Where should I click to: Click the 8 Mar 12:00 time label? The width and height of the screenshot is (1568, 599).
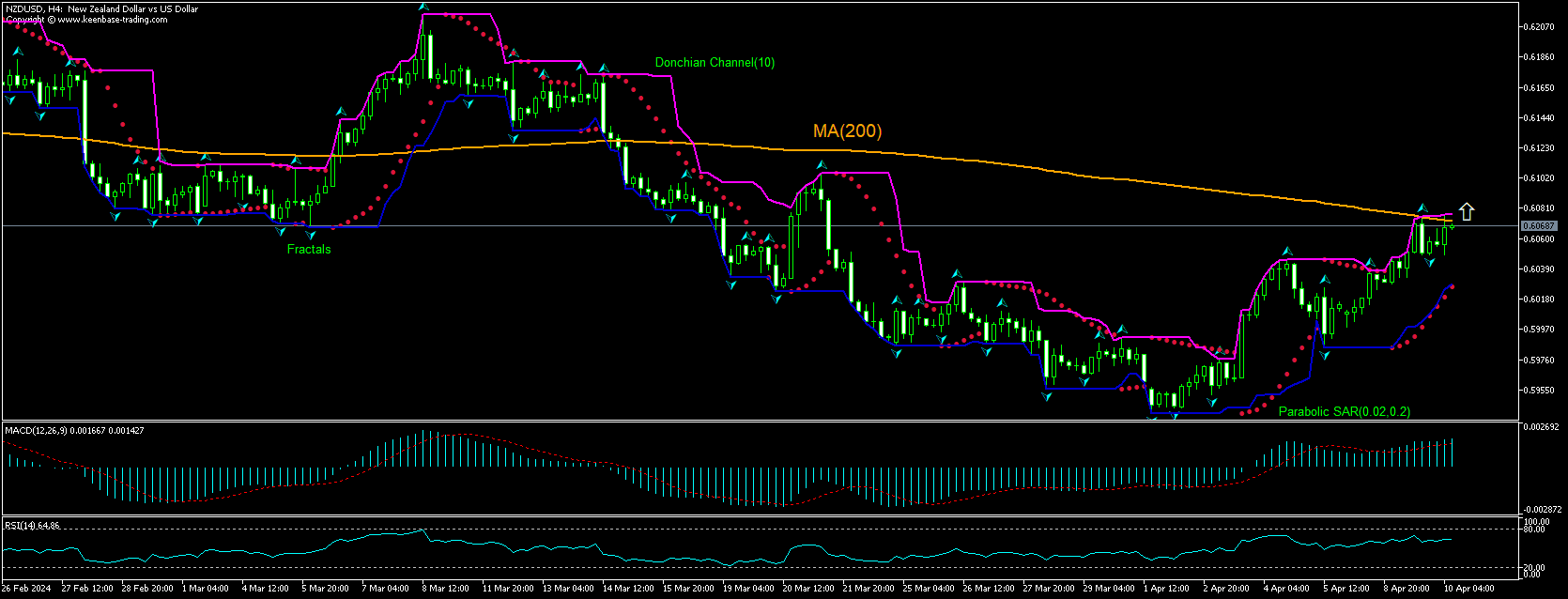click(446, 589)
